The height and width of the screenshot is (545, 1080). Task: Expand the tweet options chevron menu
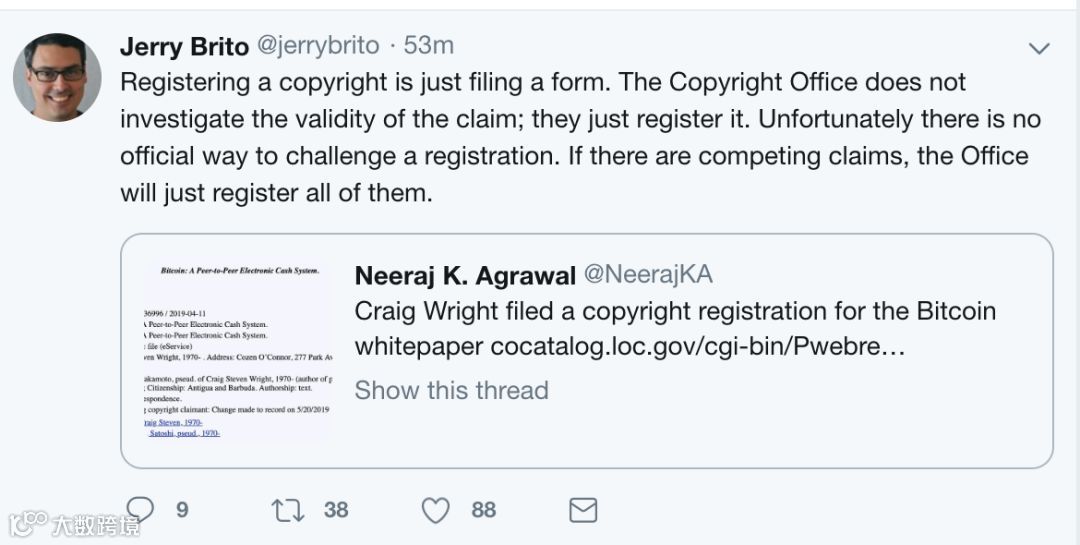tap(1039, 48)
